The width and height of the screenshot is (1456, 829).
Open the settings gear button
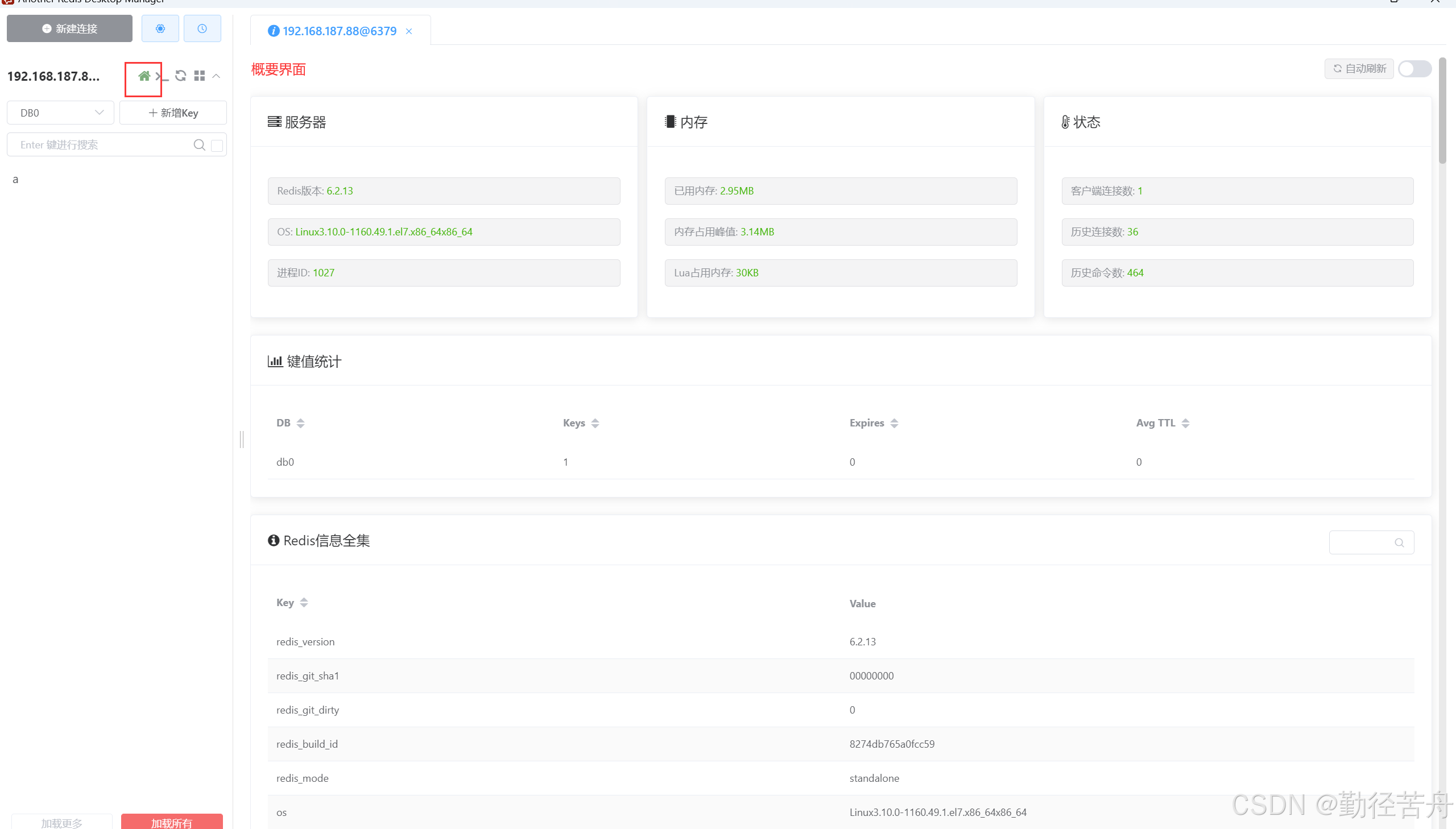click(x=160, y=28)
